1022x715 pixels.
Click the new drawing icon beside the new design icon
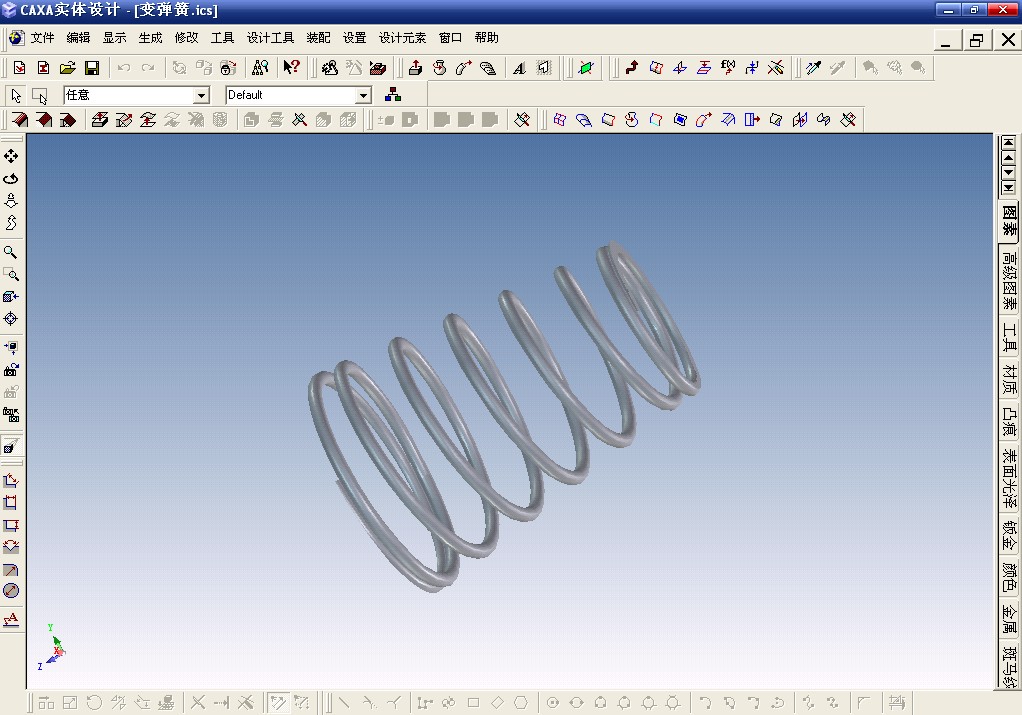tap(43, 68)
